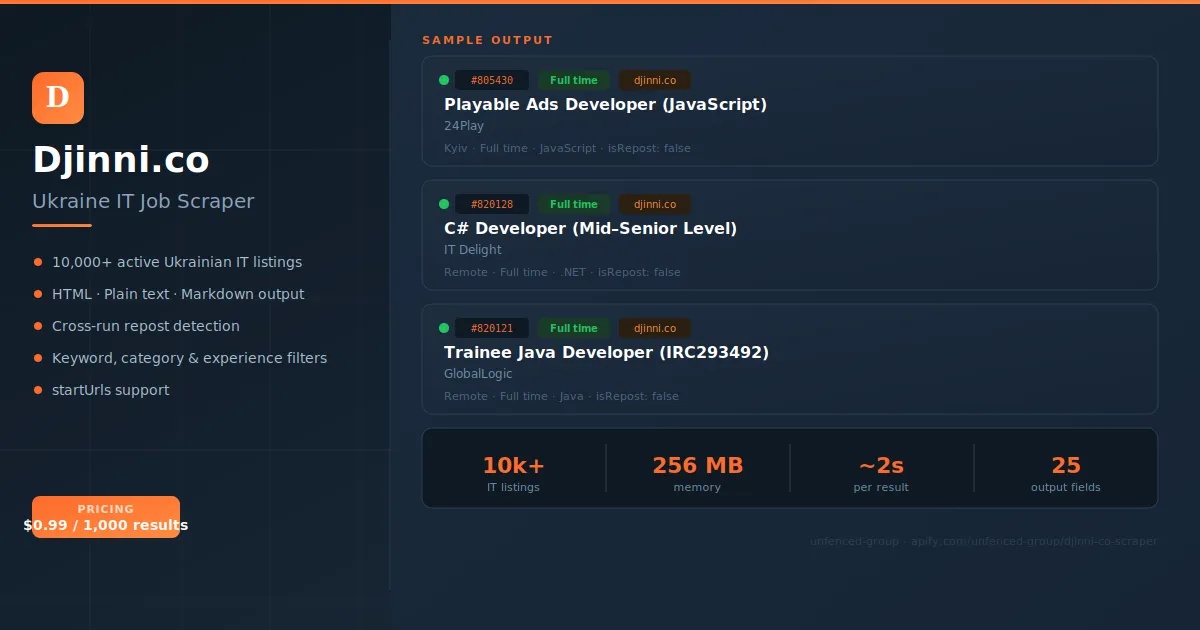Screen dimensions: 1200x630
Task: Select the SAMPLE OUTPUT section header
Action: [487, 40]
